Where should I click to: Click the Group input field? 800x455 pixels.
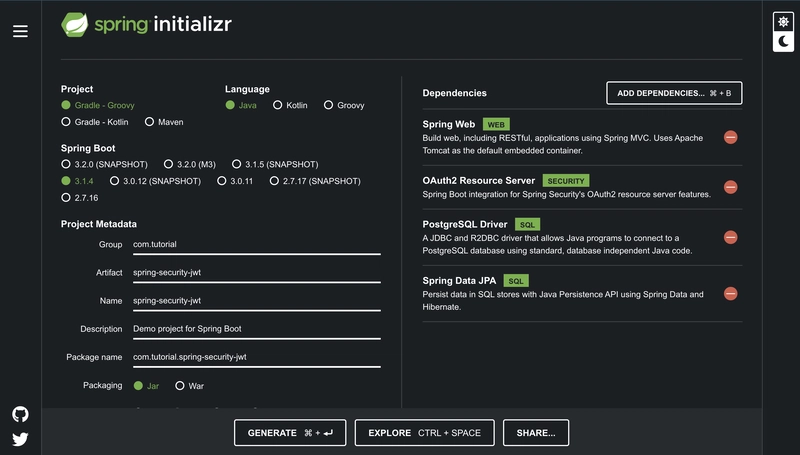[x=257, y=245]
